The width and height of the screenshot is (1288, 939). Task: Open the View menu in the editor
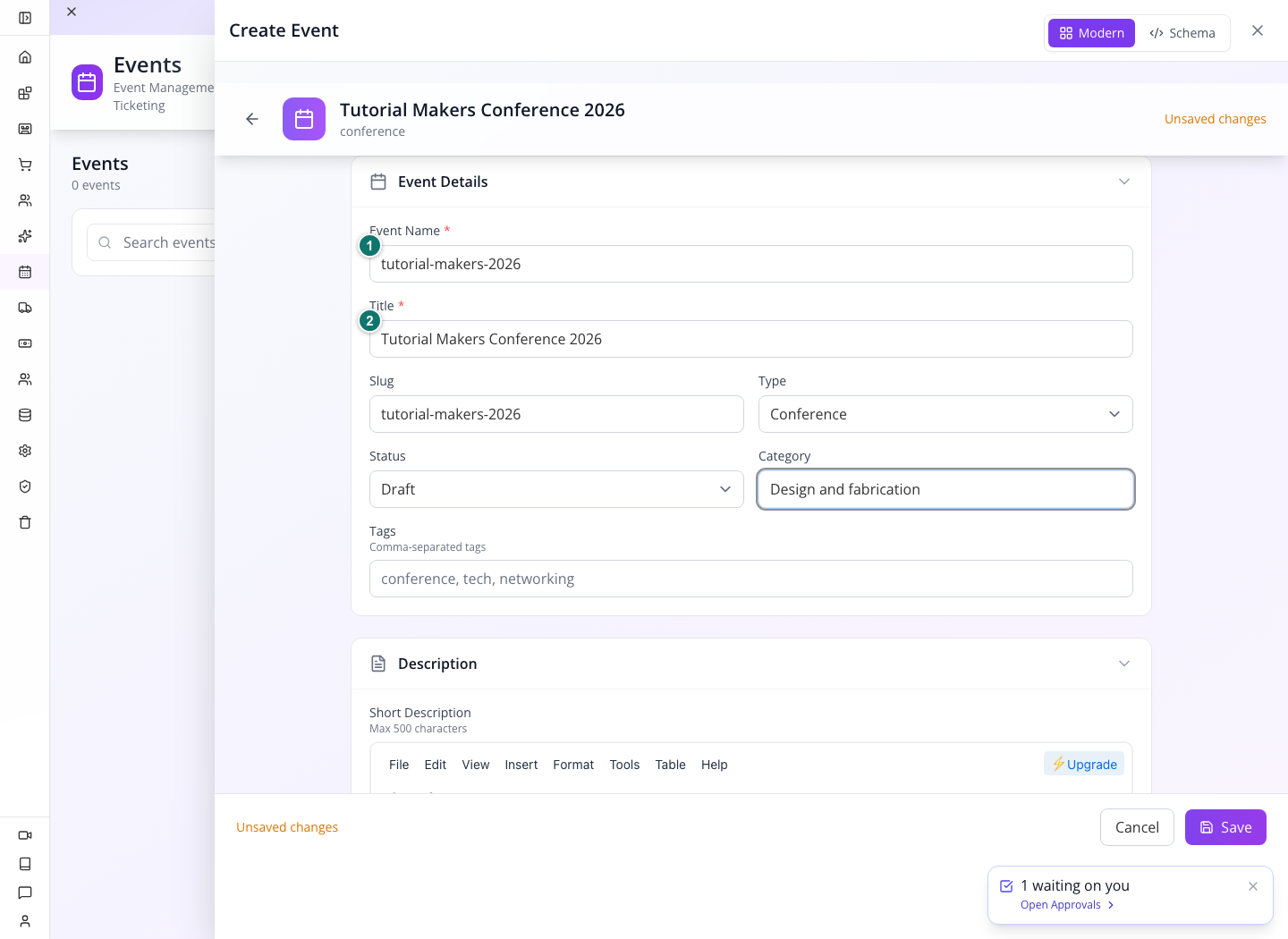pyautogui.click(x=476, y=765)
